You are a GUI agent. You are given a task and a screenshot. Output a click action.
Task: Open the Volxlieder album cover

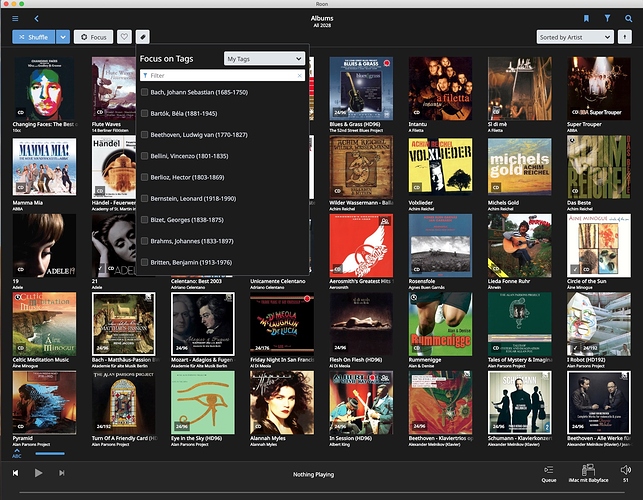coord(440,166)
